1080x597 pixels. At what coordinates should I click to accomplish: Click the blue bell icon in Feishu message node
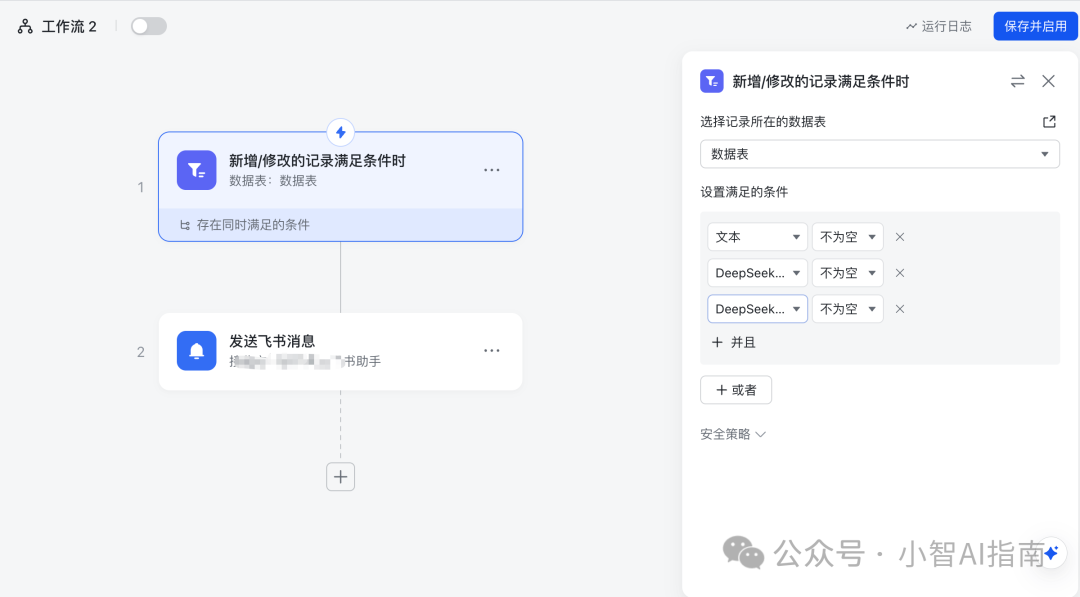point(196,351)
